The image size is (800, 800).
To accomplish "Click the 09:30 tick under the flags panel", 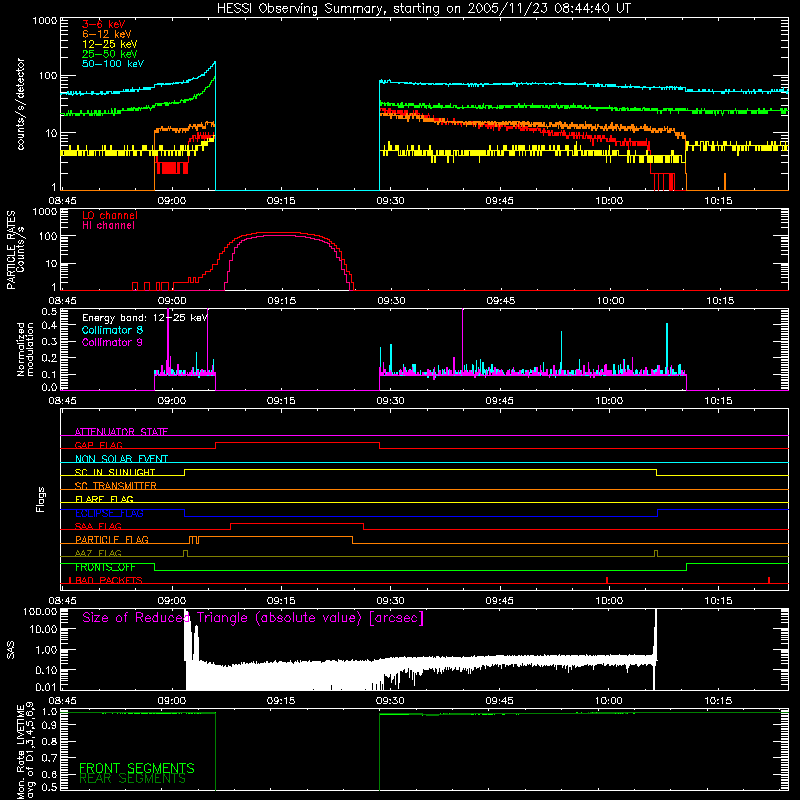I will tap(390, 601).
